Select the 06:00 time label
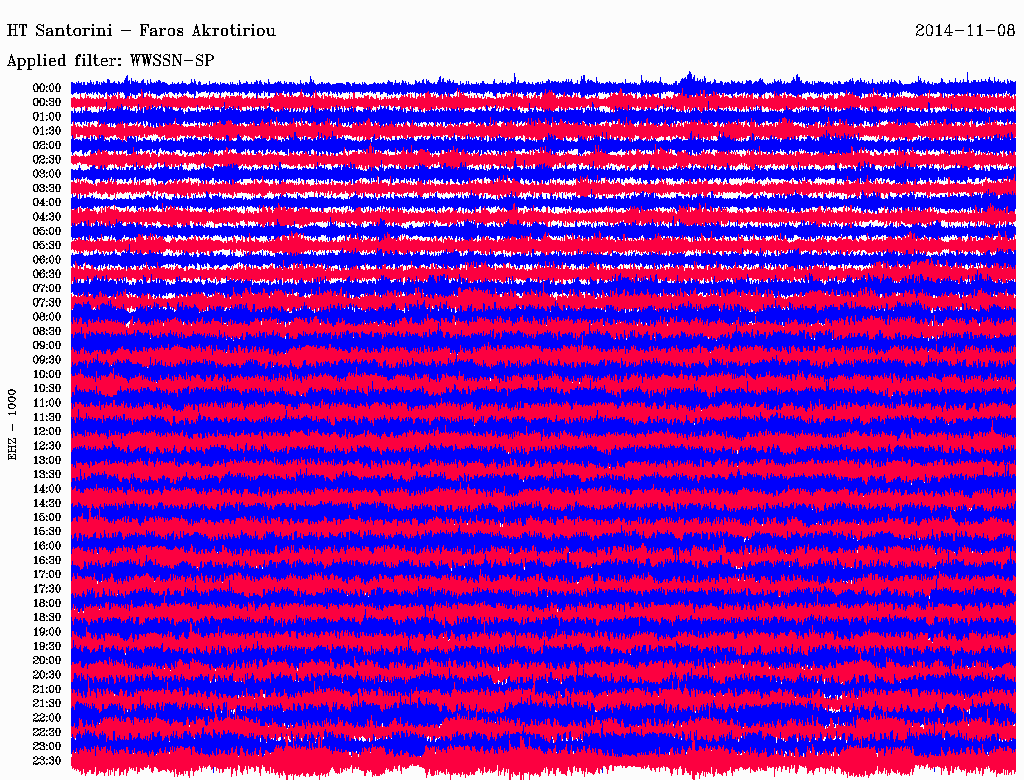The image size is (1024, 780). click(x=47, y=259)
